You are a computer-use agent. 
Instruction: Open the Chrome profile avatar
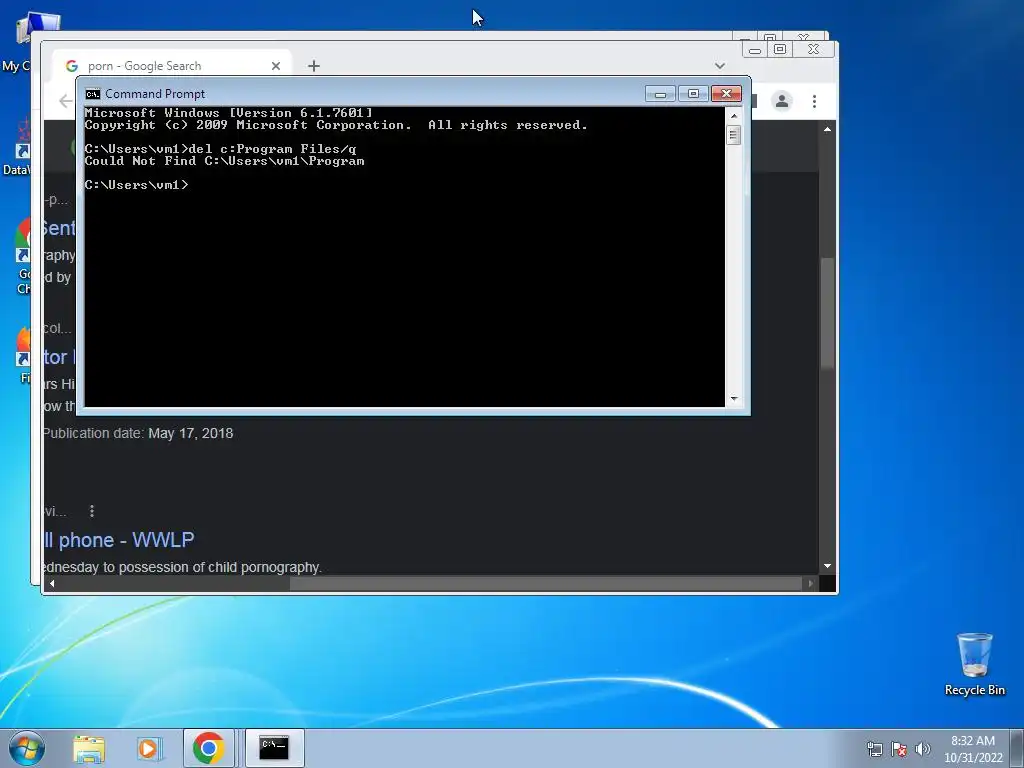click(x=782, y=101)
